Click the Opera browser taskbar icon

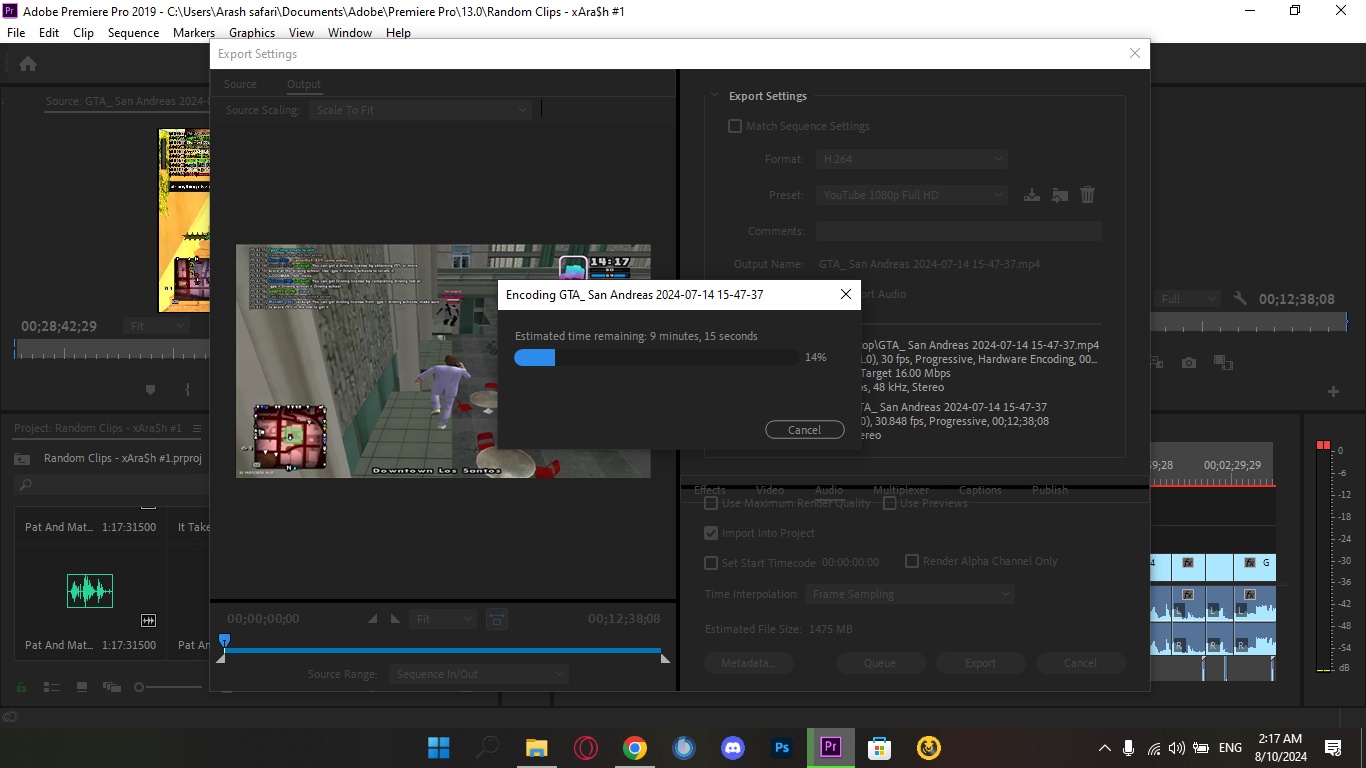tap(586, 747)
